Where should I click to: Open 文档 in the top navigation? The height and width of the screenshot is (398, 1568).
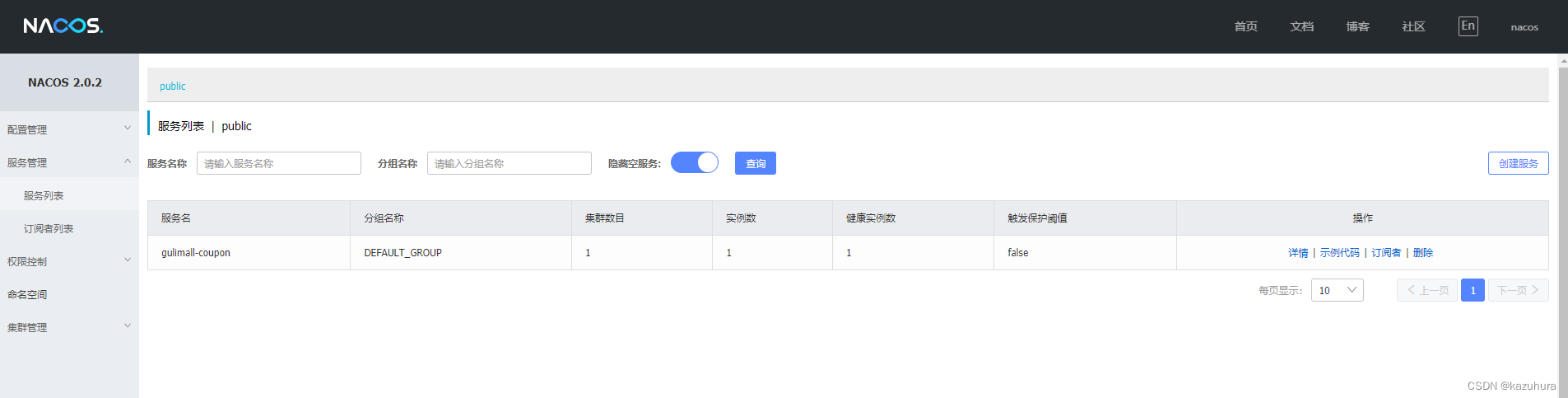[1301, 26]
